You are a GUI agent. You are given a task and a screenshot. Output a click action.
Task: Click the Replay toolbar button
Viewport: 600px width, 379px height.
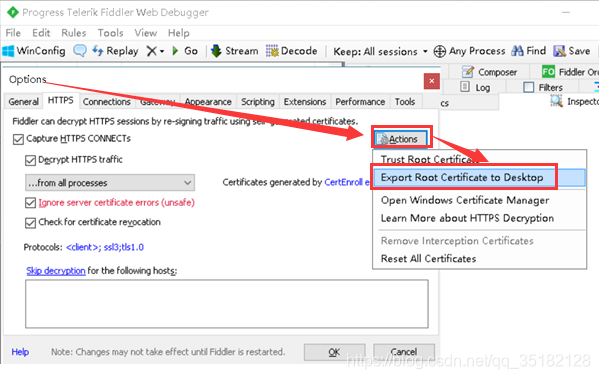pyautogui.click(x=116, y=51)
